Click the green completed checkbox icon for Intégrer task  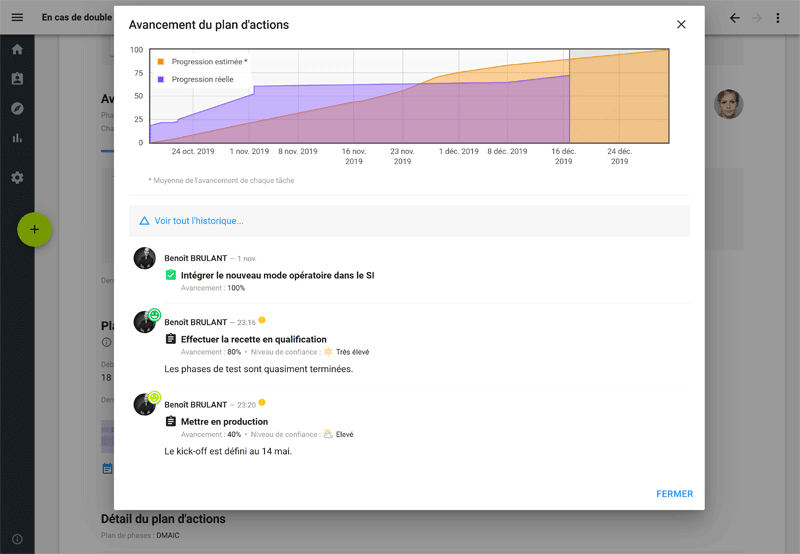(x=171, y=275)
